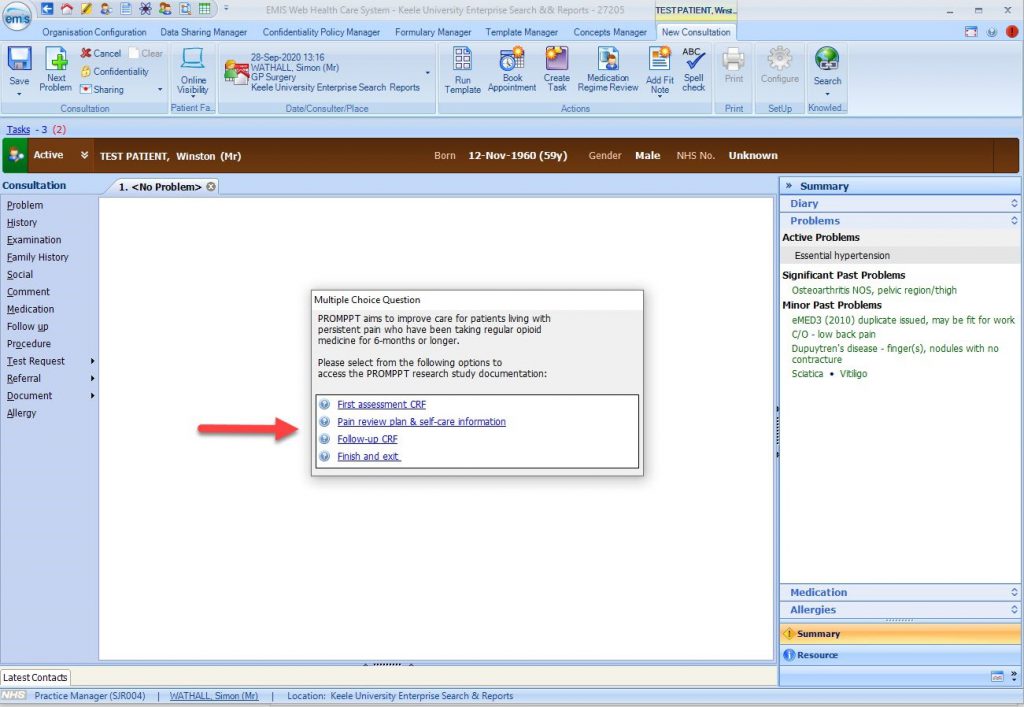
Task: Expand the Medication section in Summary panel
Action: [x=1014, y=592]
